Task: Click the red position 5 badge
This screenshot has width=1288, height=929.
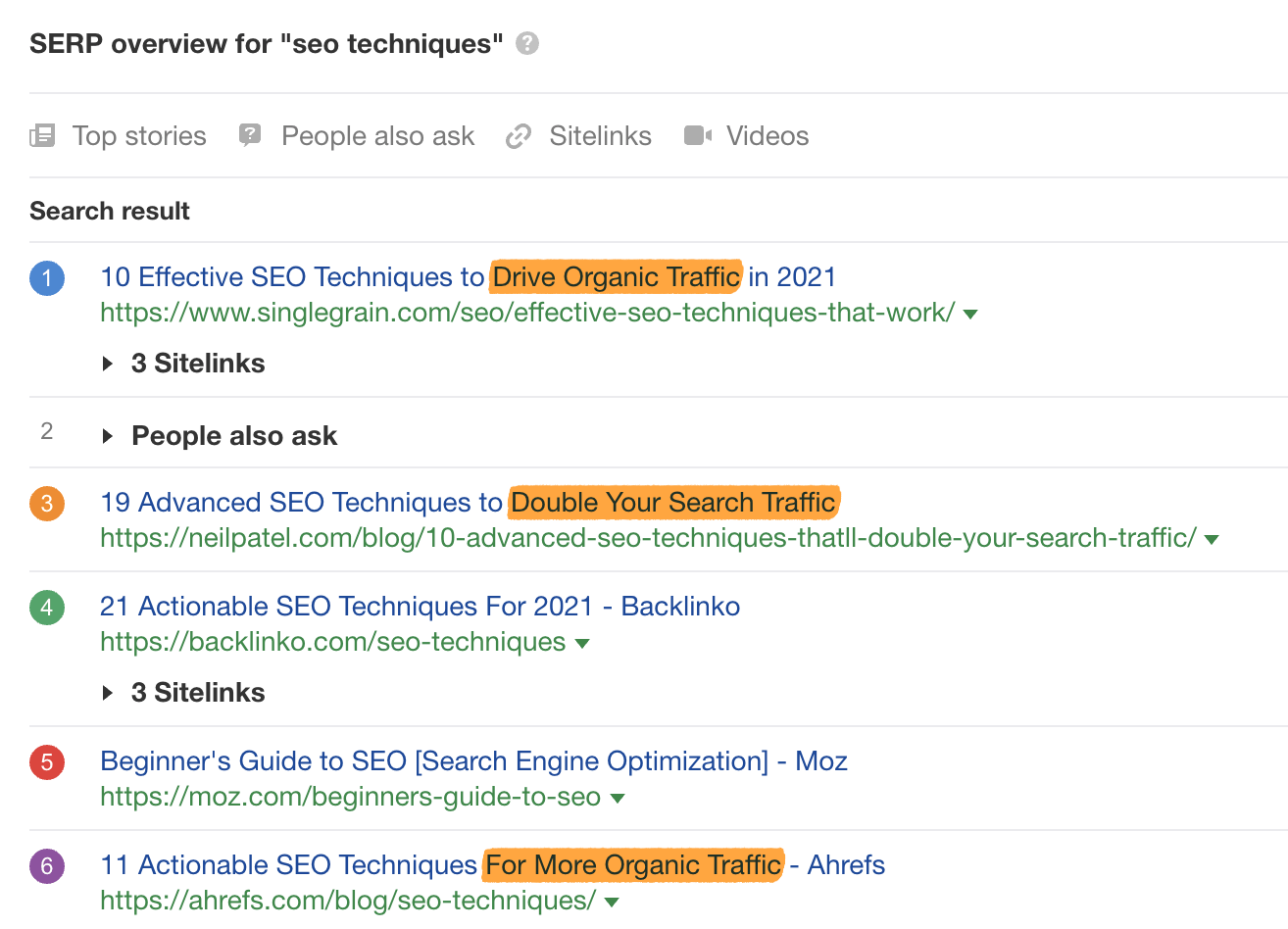Action: [x=46, y=761]
